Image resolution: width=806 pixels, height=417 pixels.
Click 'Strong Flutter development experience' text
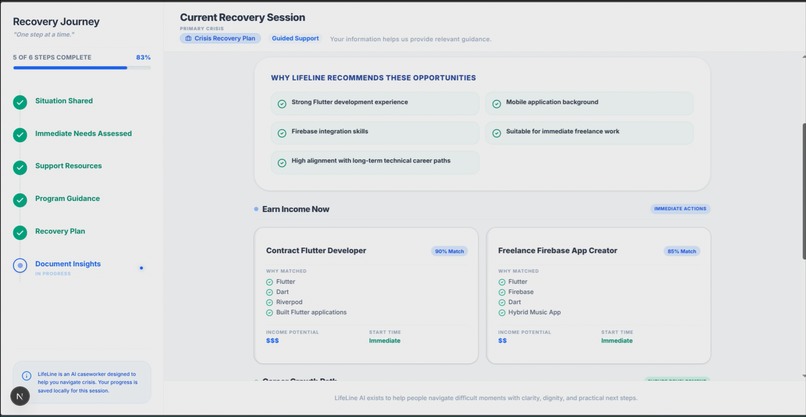[x=350, y=102]
